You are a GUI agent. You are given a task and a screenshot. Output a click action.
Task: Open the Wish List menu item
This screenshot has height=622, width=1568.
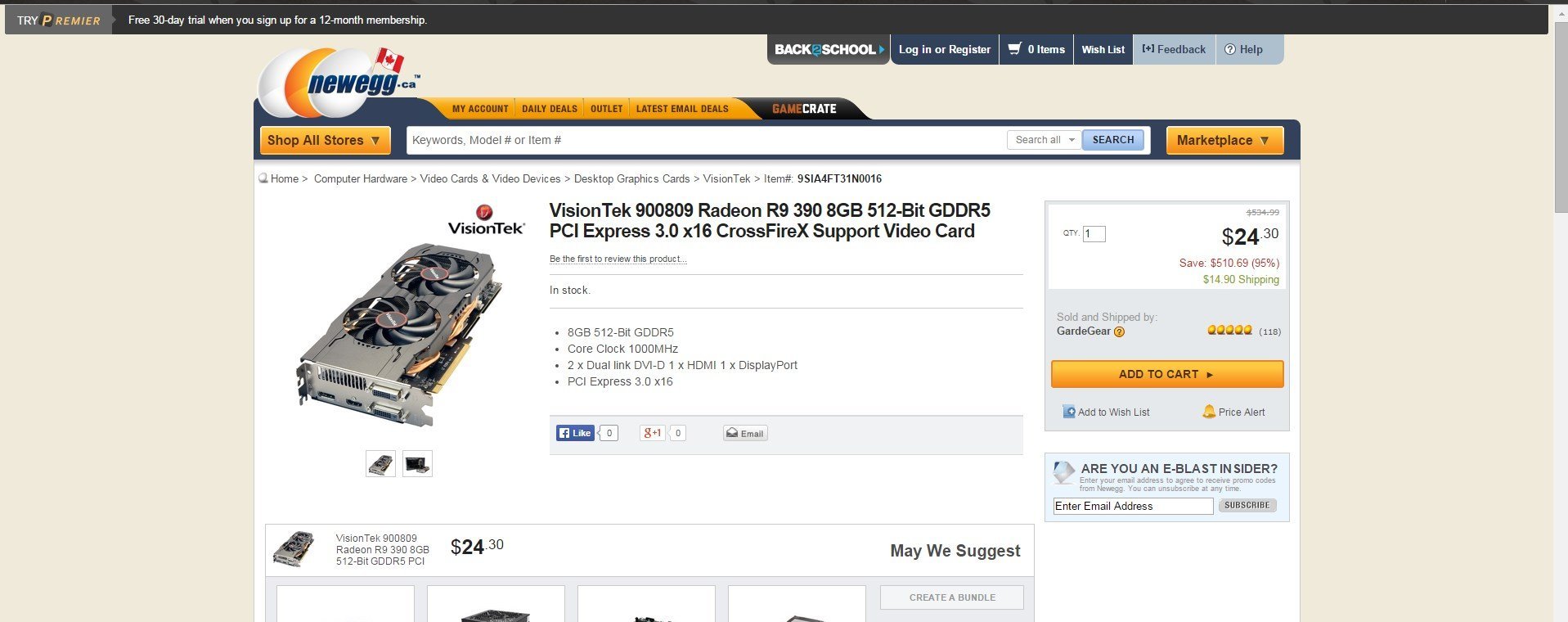pos(1103,49)
